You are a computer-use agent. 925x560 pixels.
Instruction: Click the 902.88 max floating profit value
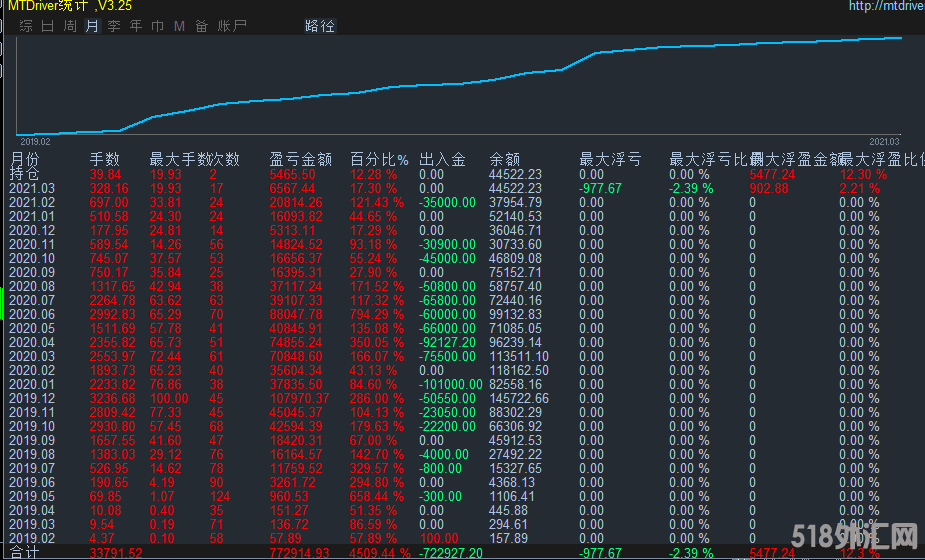pos(769,188)
